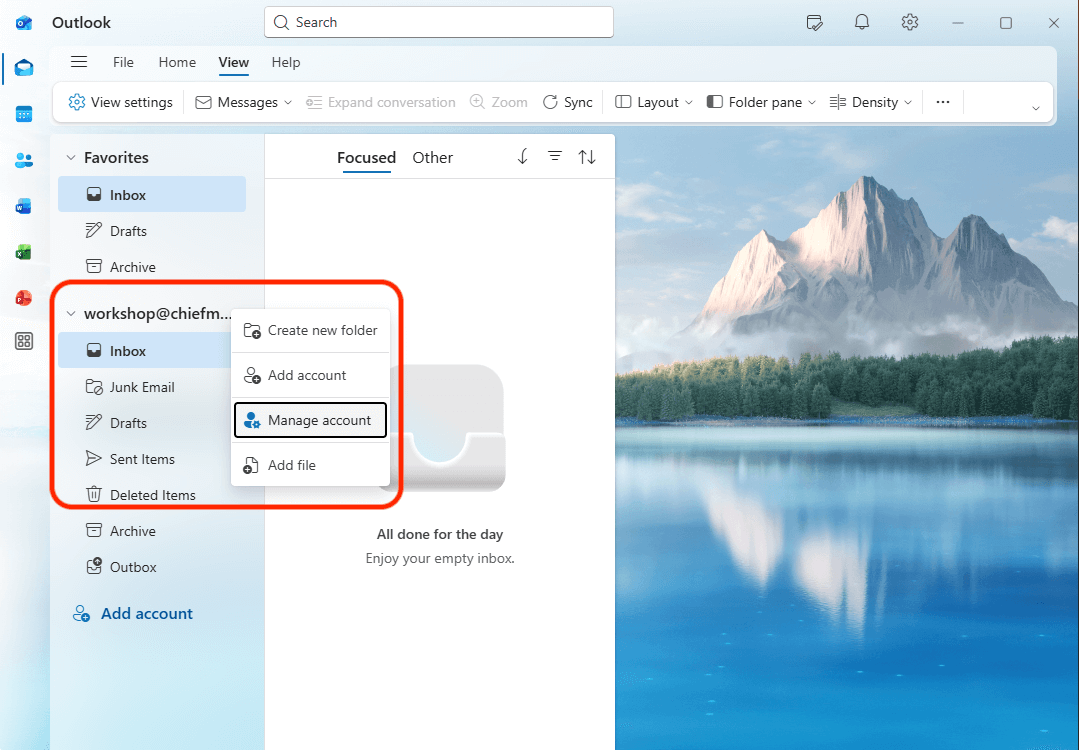Viewport: 1079px width, 750px height.
Task: Click in the Search box
Action: [x=440, y=22]
